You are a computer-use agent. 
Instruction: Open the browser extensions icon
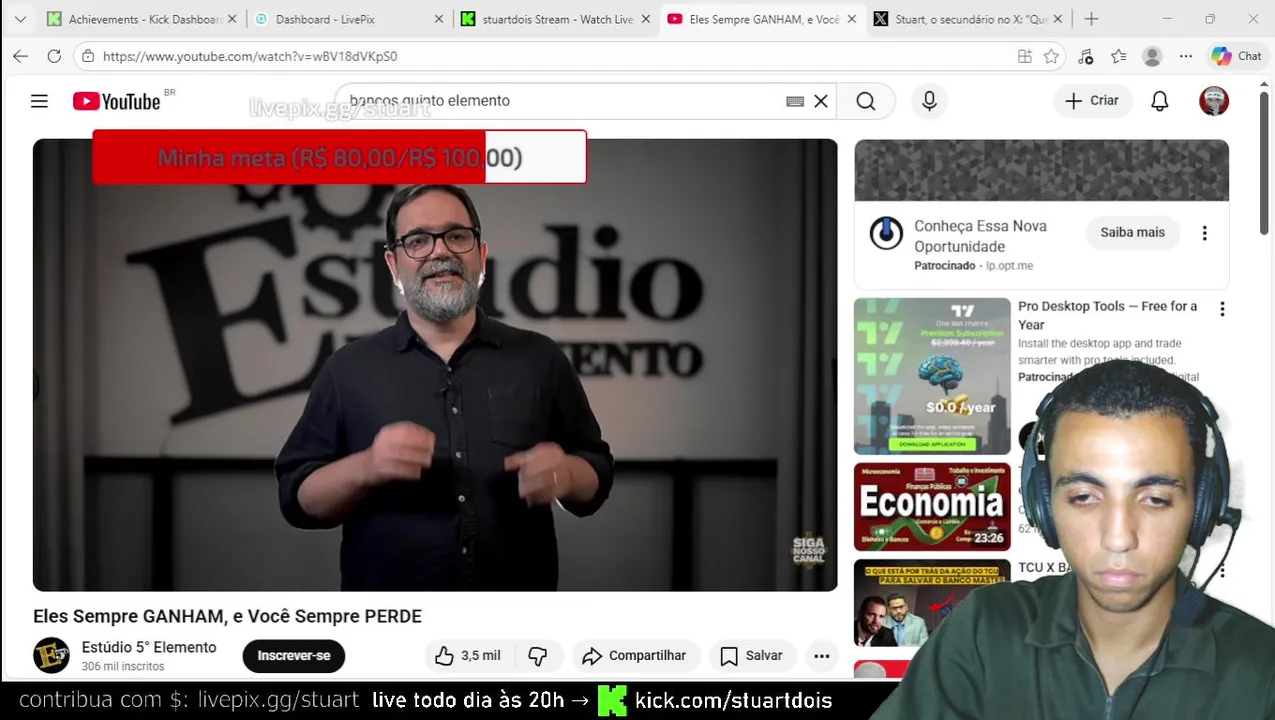[x=1086, y=57]
